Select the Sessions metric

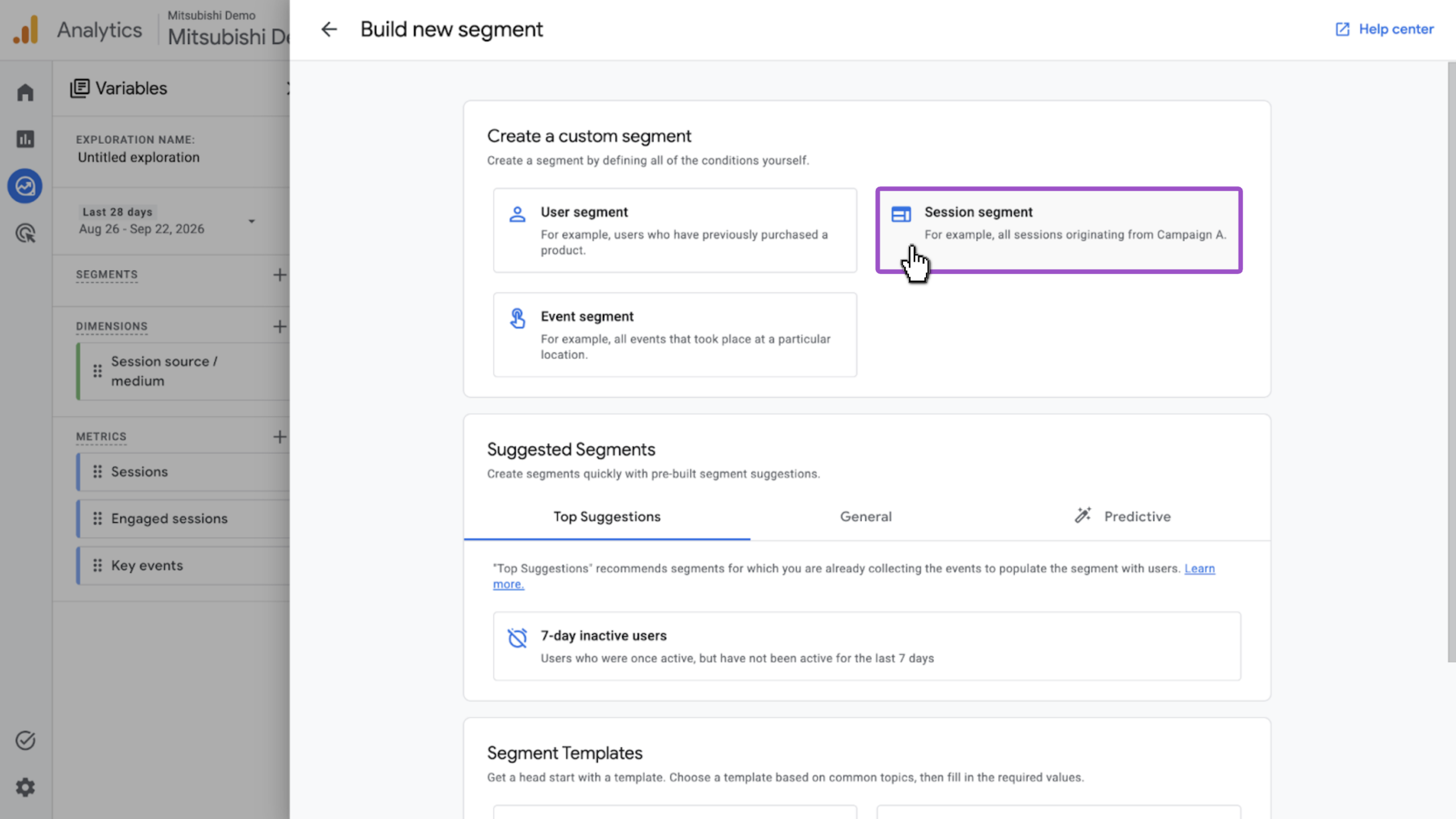[183, 472]
